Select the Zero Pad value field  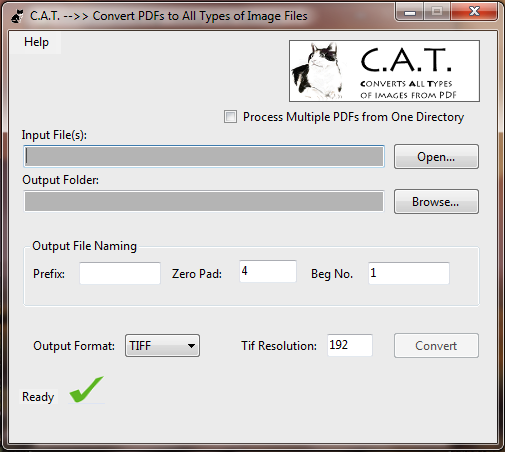pos(268,271)
